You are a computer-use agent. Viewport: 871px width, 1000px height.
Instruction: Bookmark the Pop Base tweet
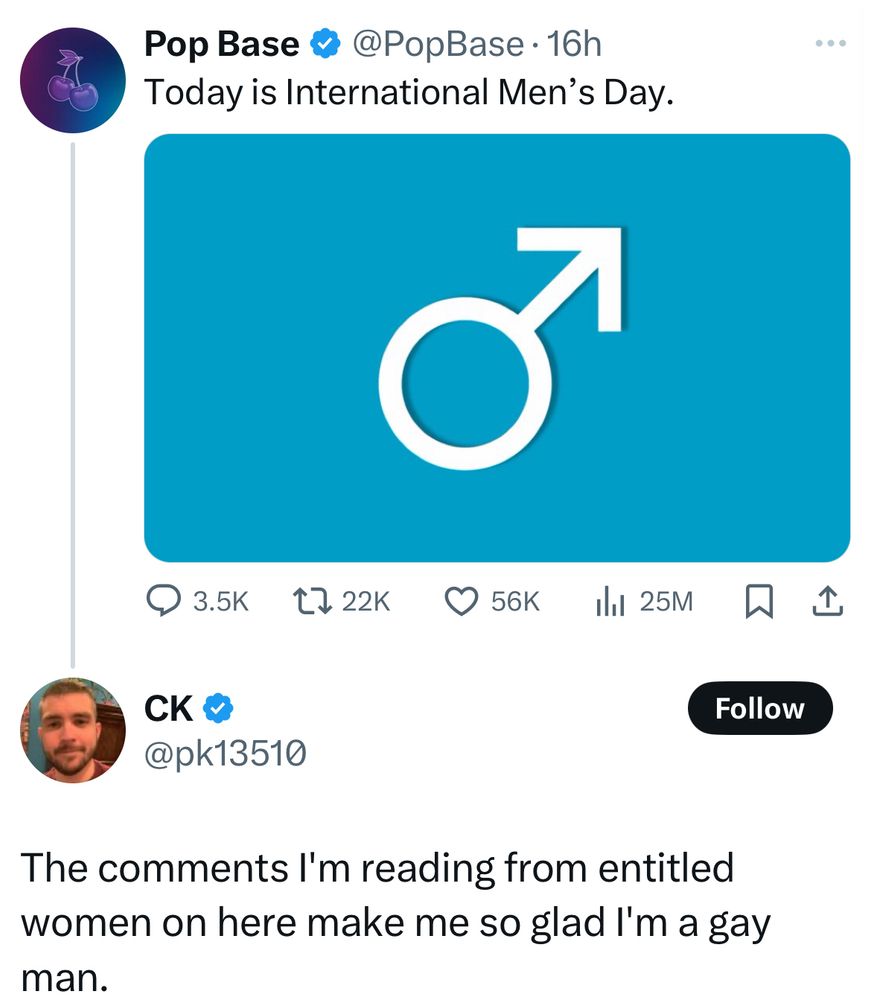point(758,600)
